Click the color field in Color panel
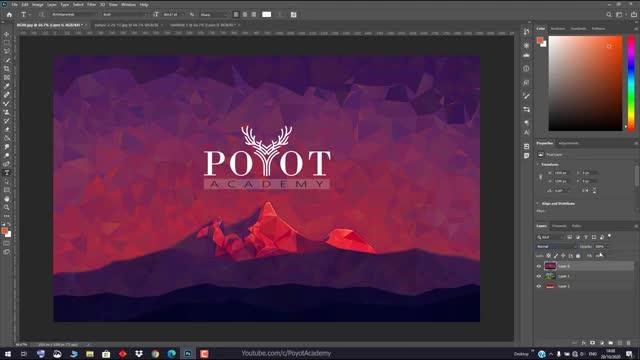The width and height of the screenshot is (640, 360). coord(585,83)
